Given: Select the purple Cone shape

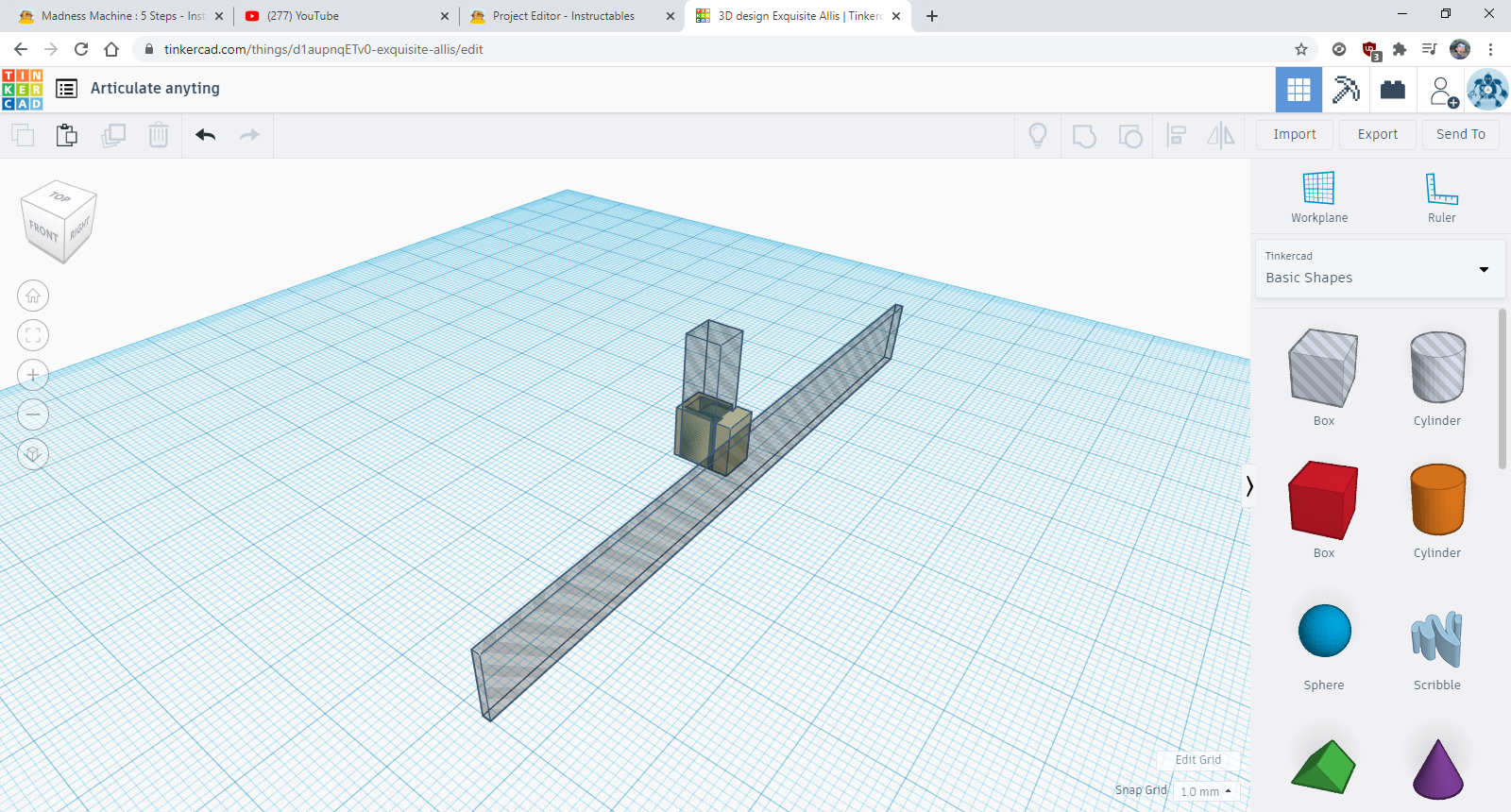Looking at the screenshot, I should [x=1437, y=769].
